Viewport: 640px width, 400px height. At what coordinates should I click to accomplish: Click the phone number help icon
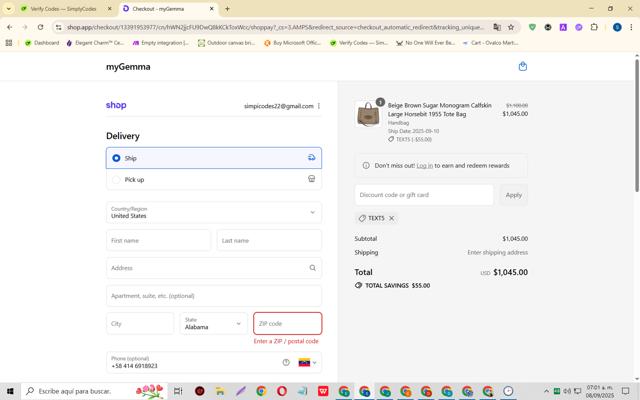point(286,362)
